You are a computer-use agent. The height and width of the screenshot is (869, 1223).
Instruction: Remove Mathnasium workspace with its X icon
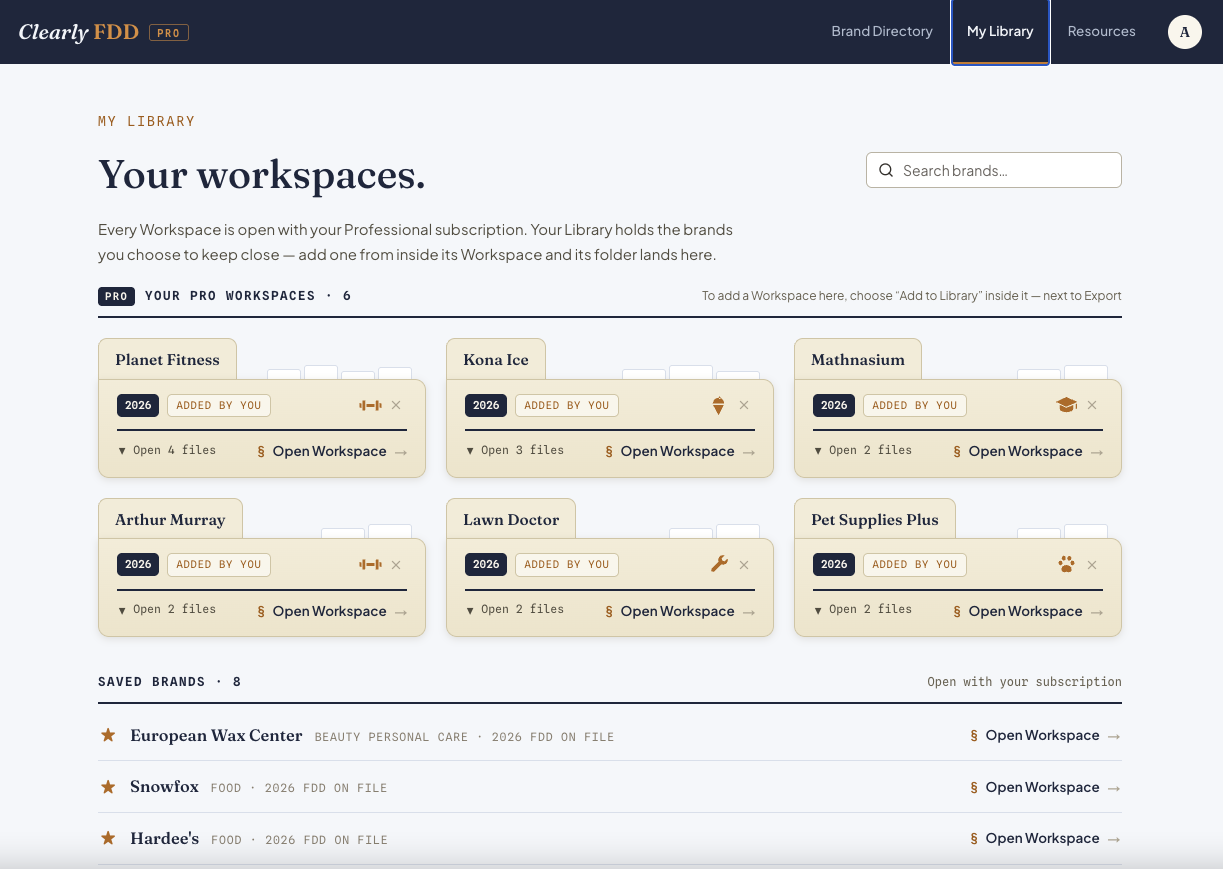click(1092, 405)
